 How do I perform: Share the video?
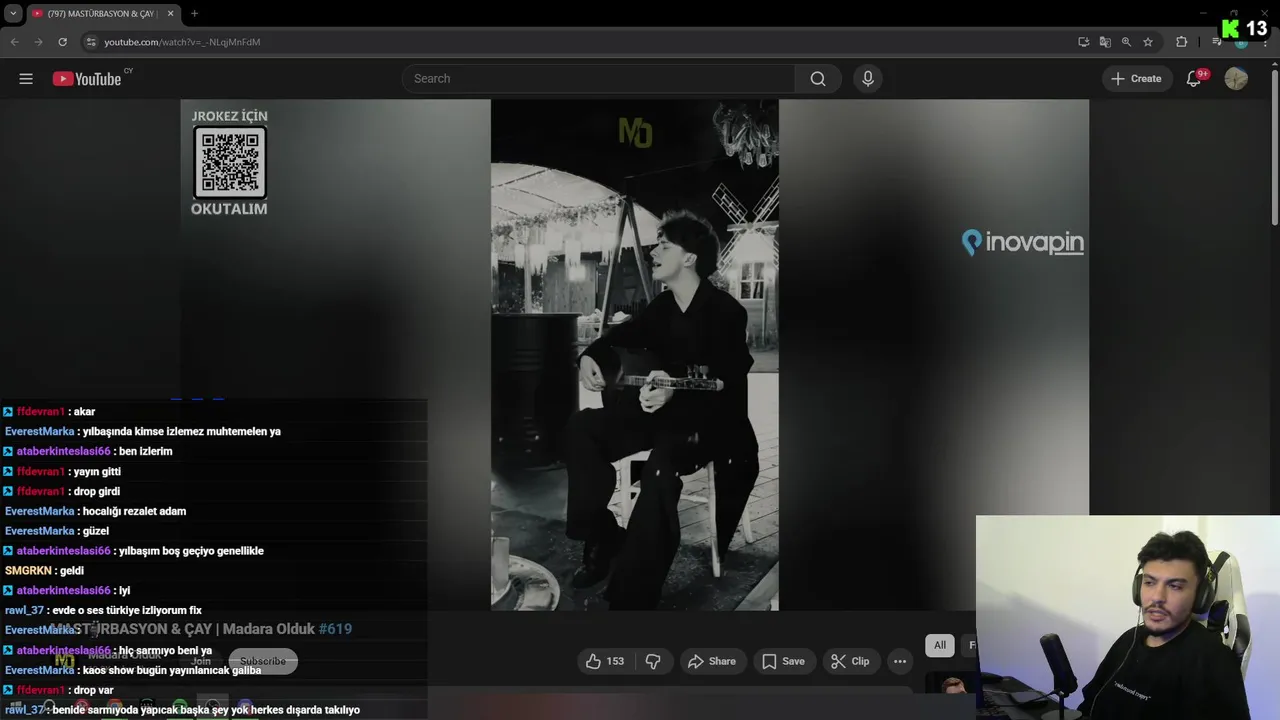pos(712,661)
